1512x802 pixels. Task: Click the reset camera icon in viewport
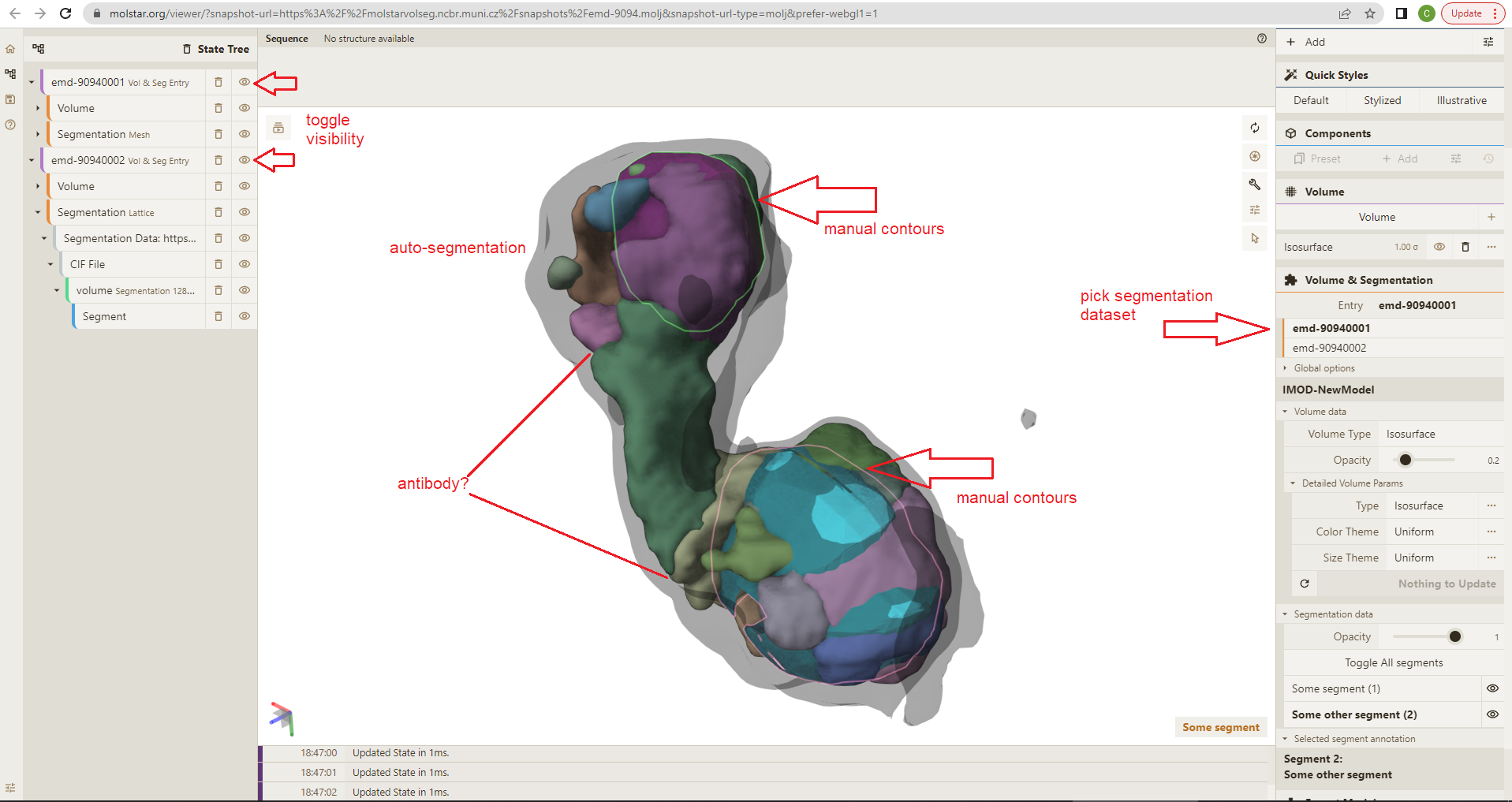[x=1254, y=128]
